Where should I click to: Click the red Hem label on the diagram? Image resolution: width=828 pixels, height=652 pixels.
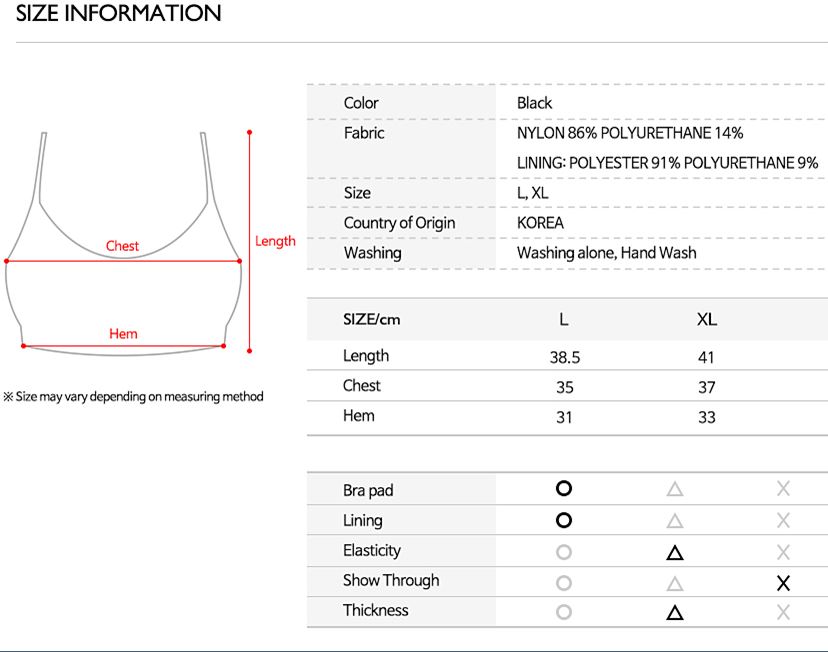[123, 333]
